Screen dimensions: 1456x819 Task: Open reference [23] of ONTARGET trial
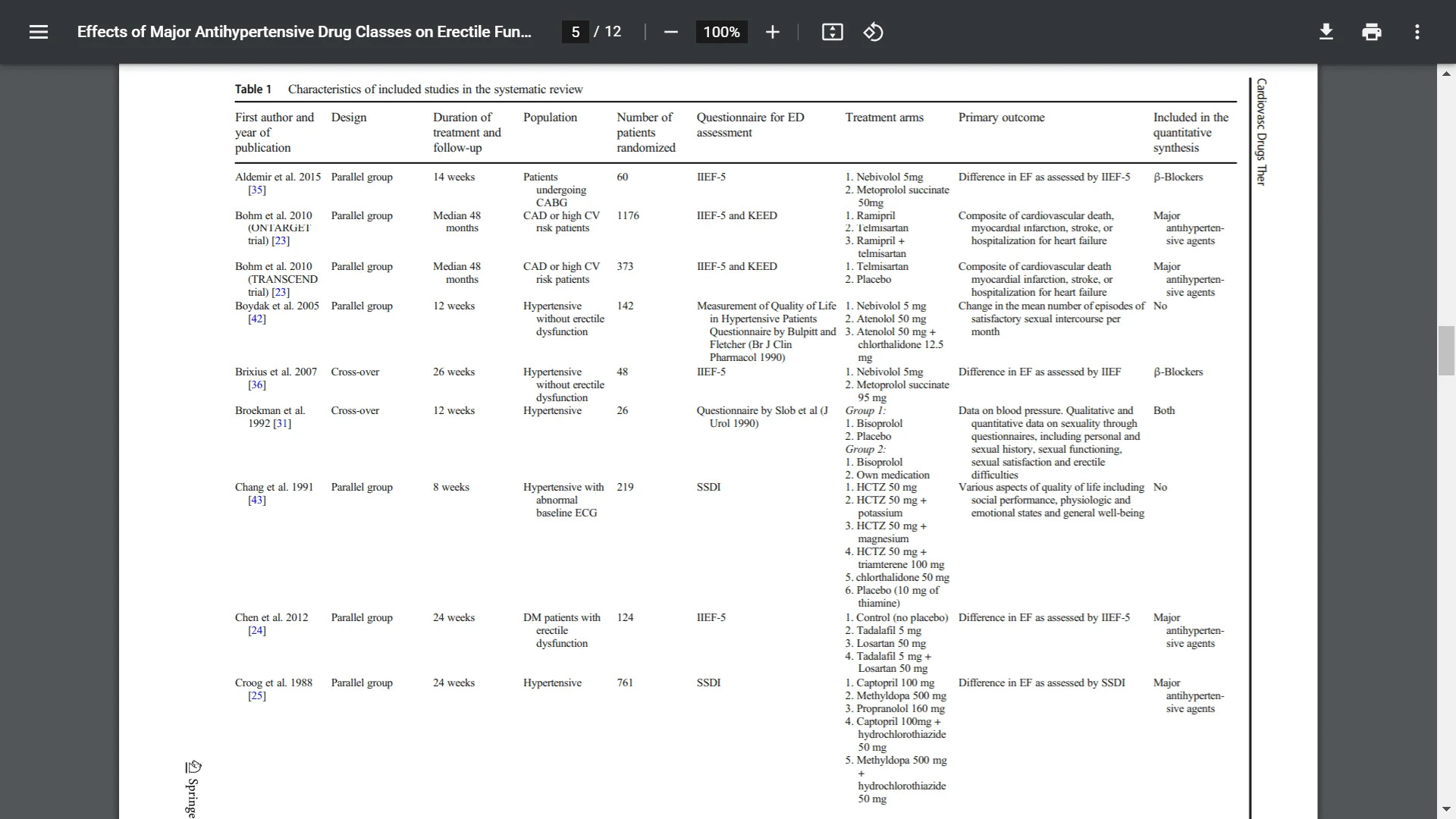pyautogui.click(x=281, y=241)
